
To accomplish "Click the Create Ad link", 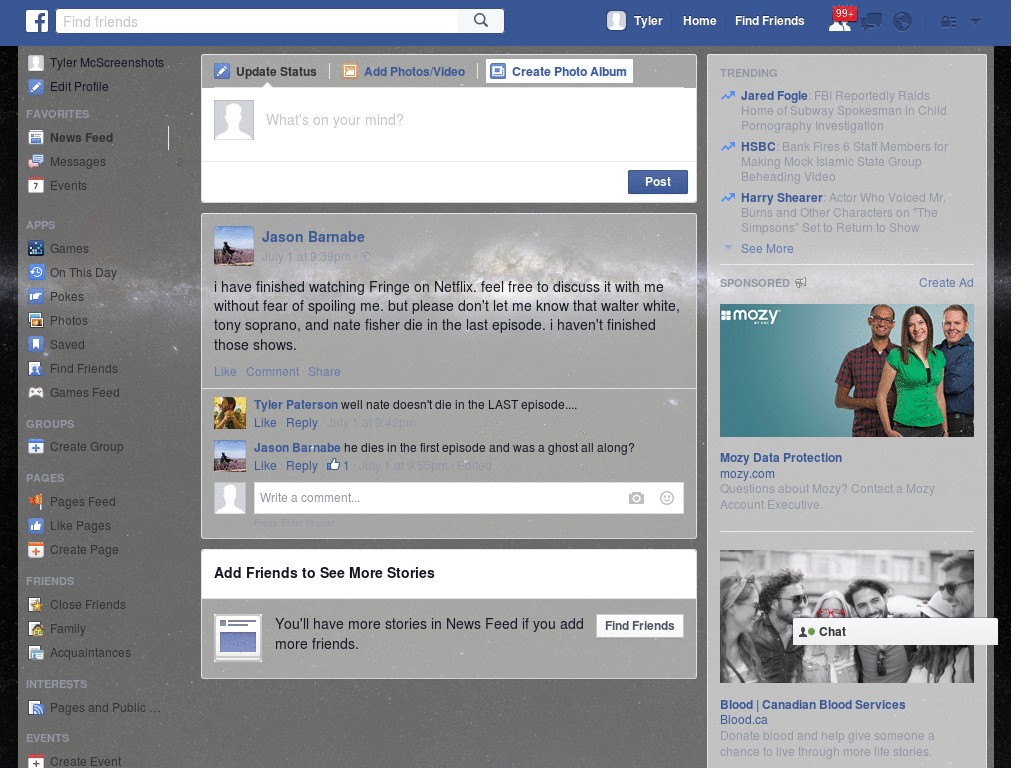I will [x=946, y=283].
